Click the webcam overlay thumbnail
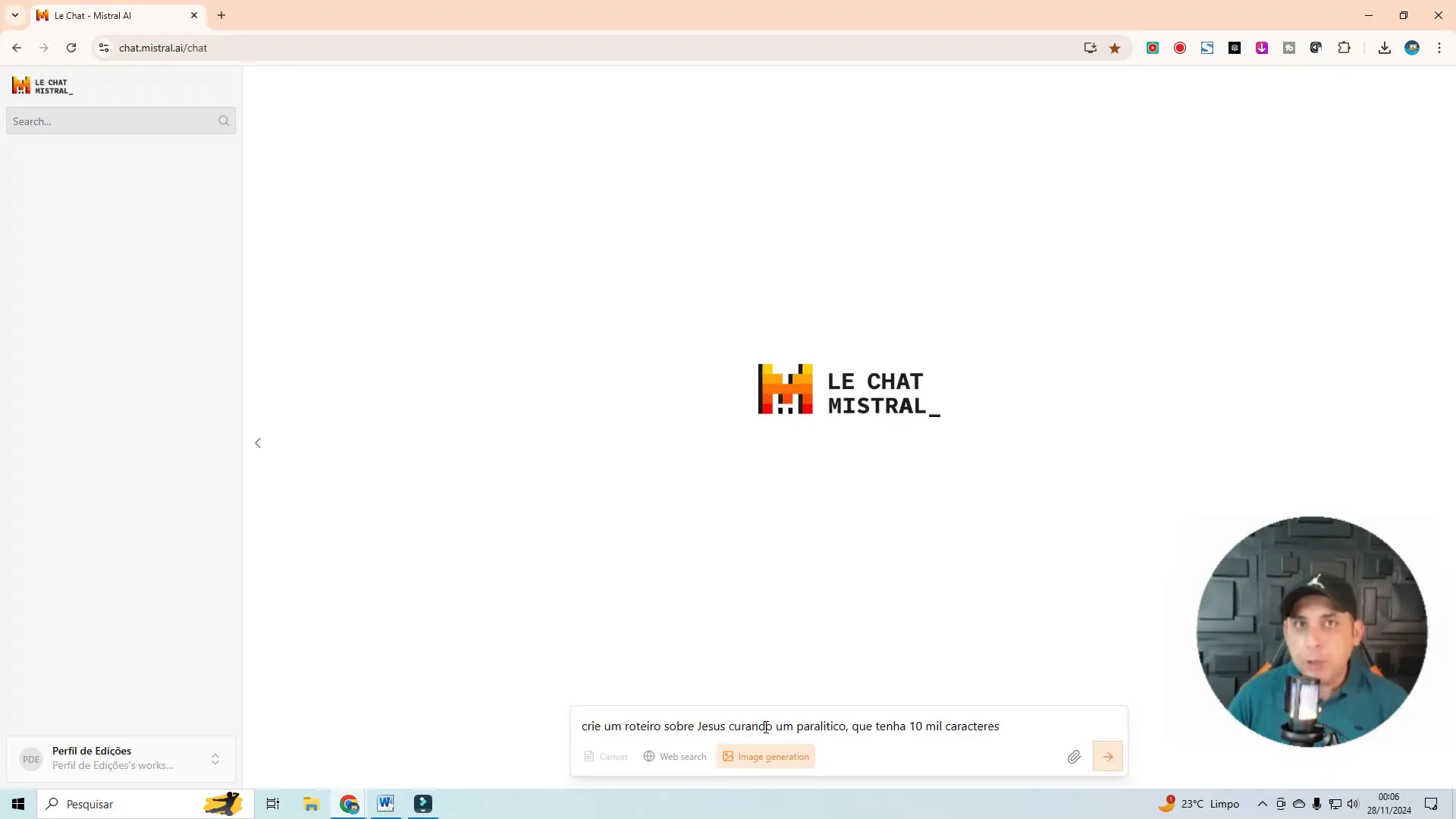The height and width of the screenshot is (819, 1456). [x=1312, y=632]
